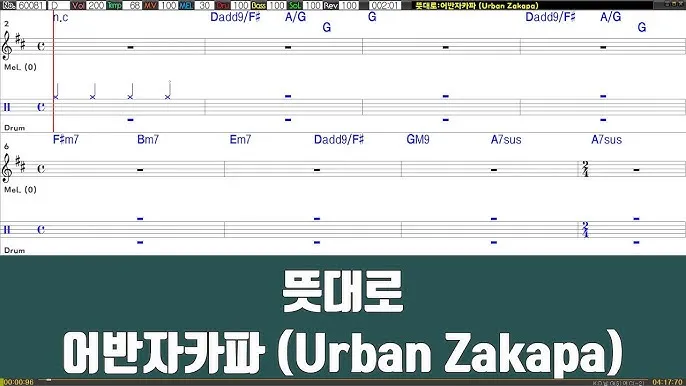Viewport: 686px width, 386px height.
Task: Click the 2/4 time signature on drum staff
Action: (585, 229)
